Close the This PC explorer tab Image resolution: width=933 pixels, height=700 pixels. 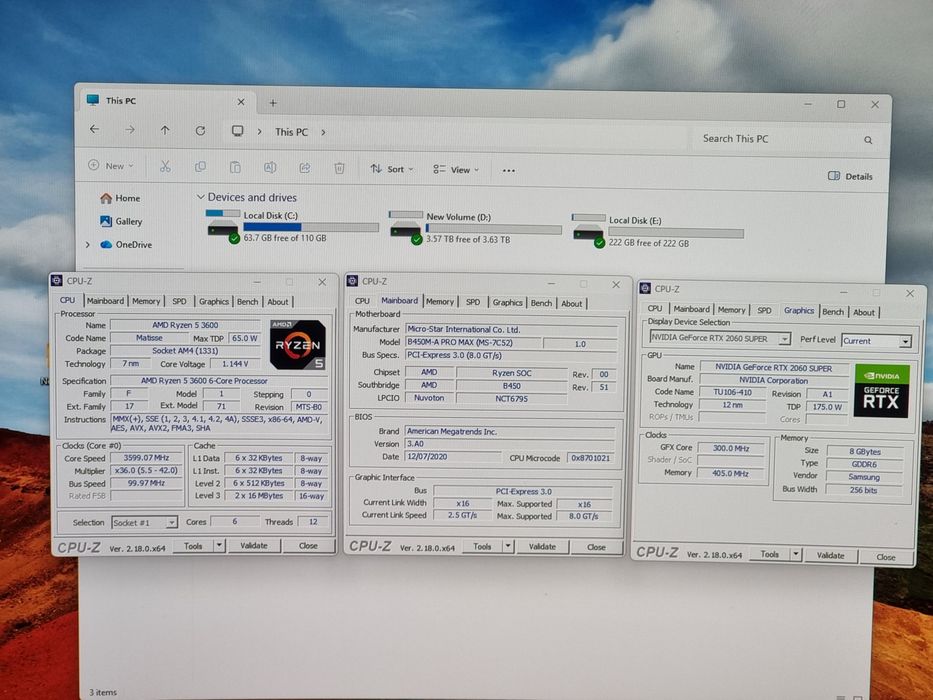pyautogui.click(x=241, y=102)
